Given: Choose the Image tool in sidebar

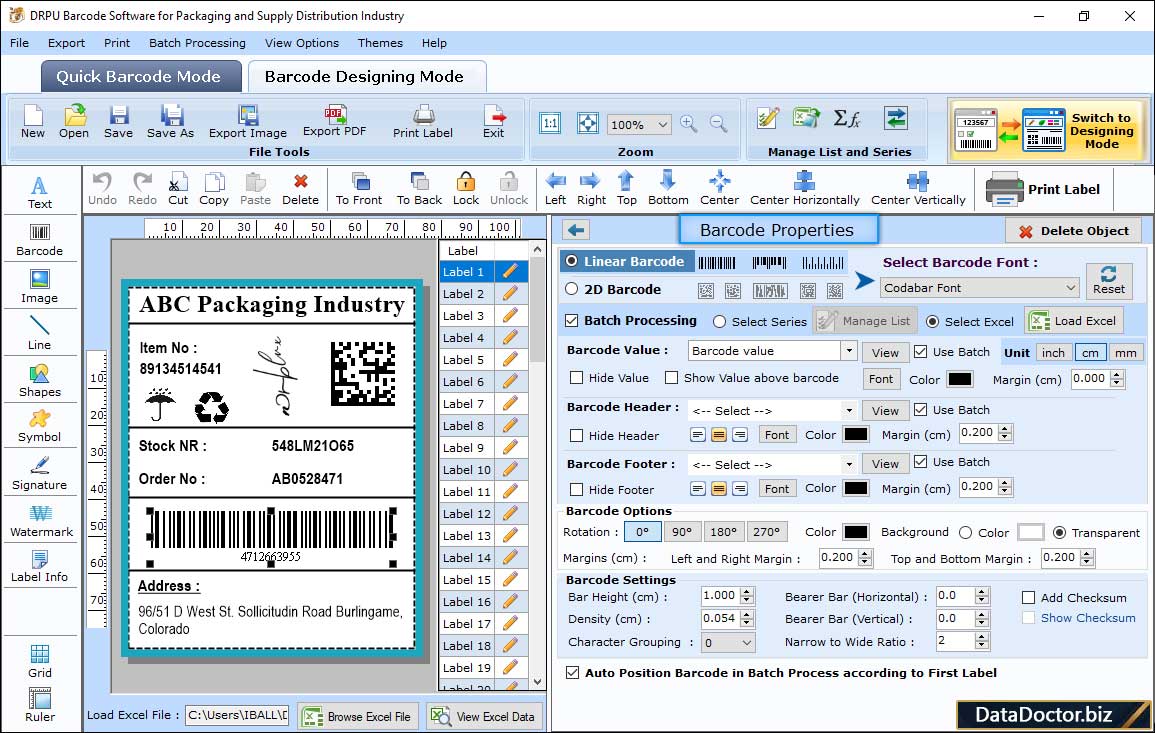Looking at the screenshot, I should [x=40, y=287].
